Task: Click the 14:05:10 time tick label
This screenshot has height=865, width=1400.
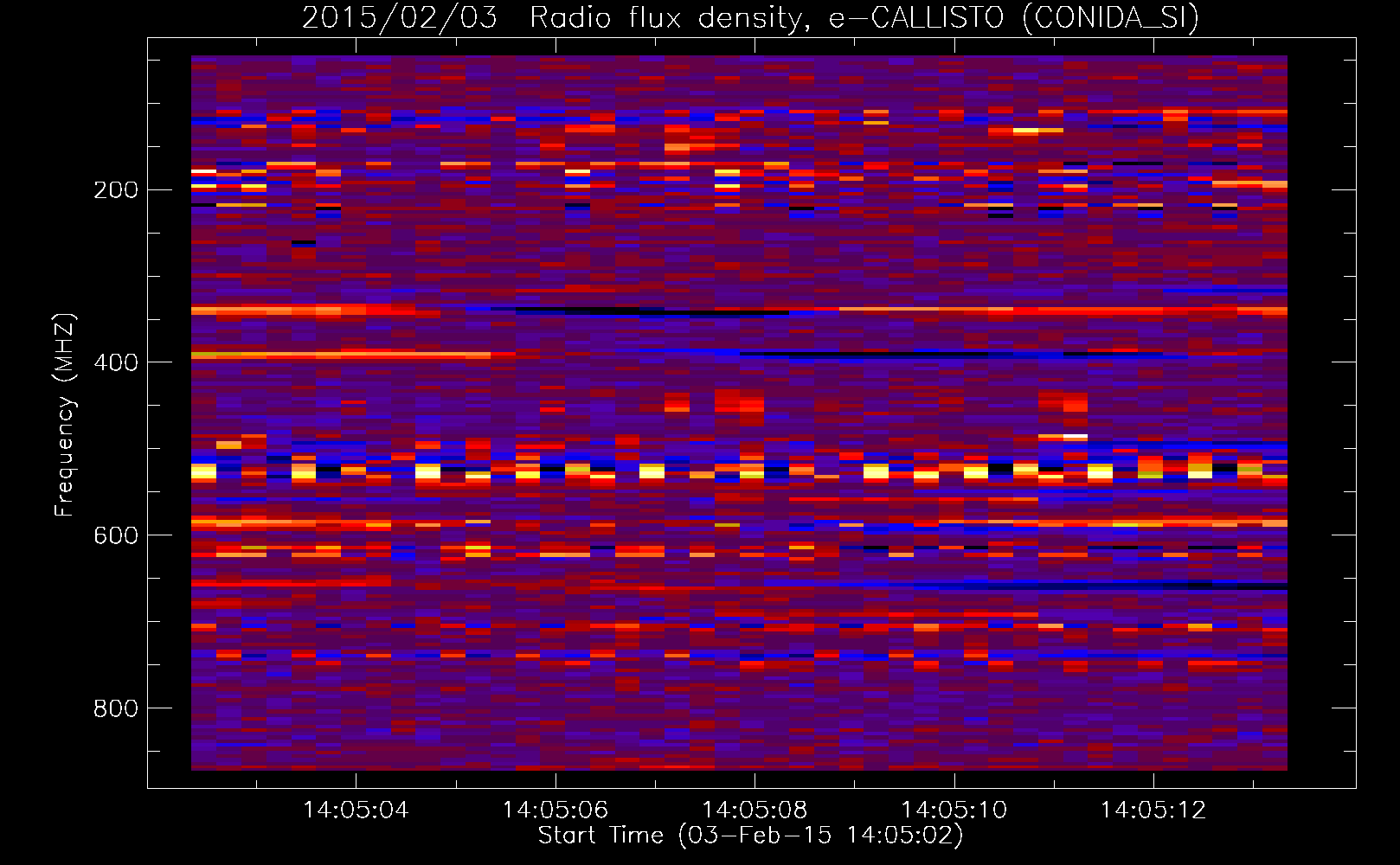Action: (x=954, y=811)
